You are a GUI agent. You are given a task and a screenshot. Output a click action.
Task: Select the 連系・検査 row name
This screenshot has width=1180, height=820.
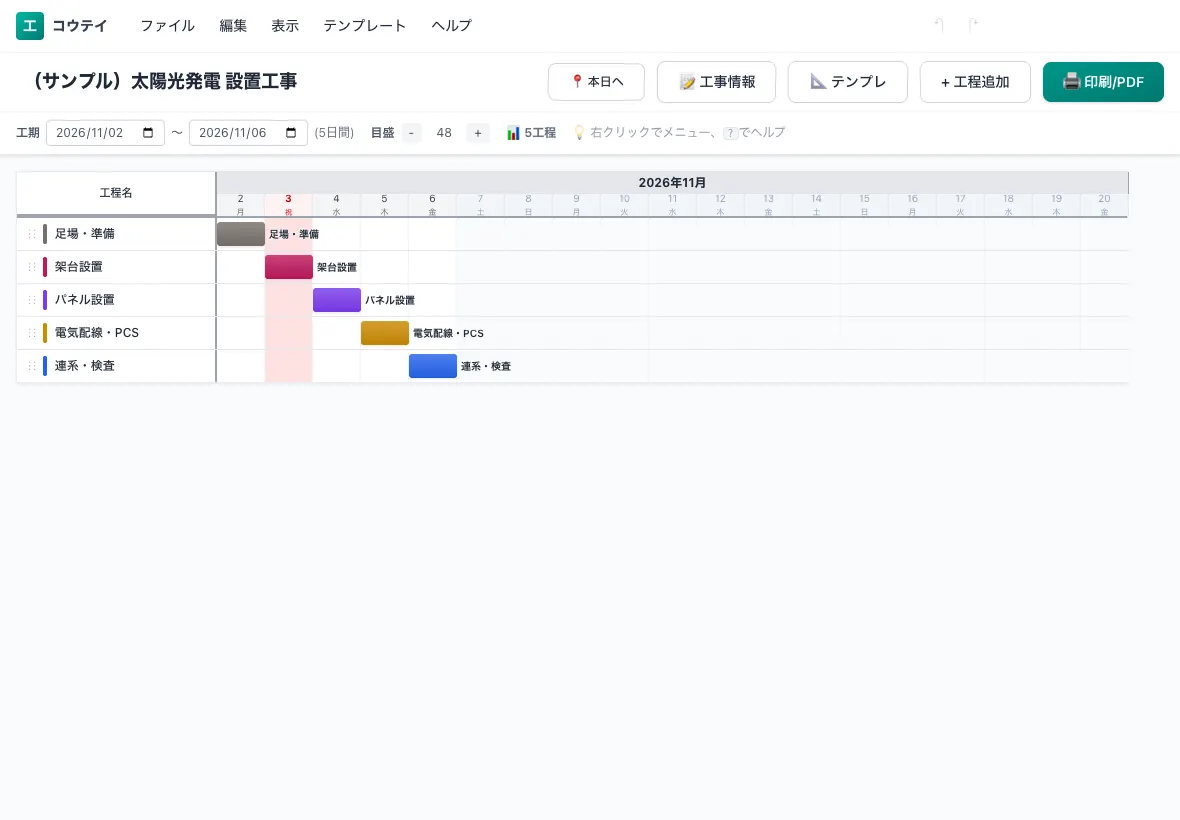tap(84, 366)
